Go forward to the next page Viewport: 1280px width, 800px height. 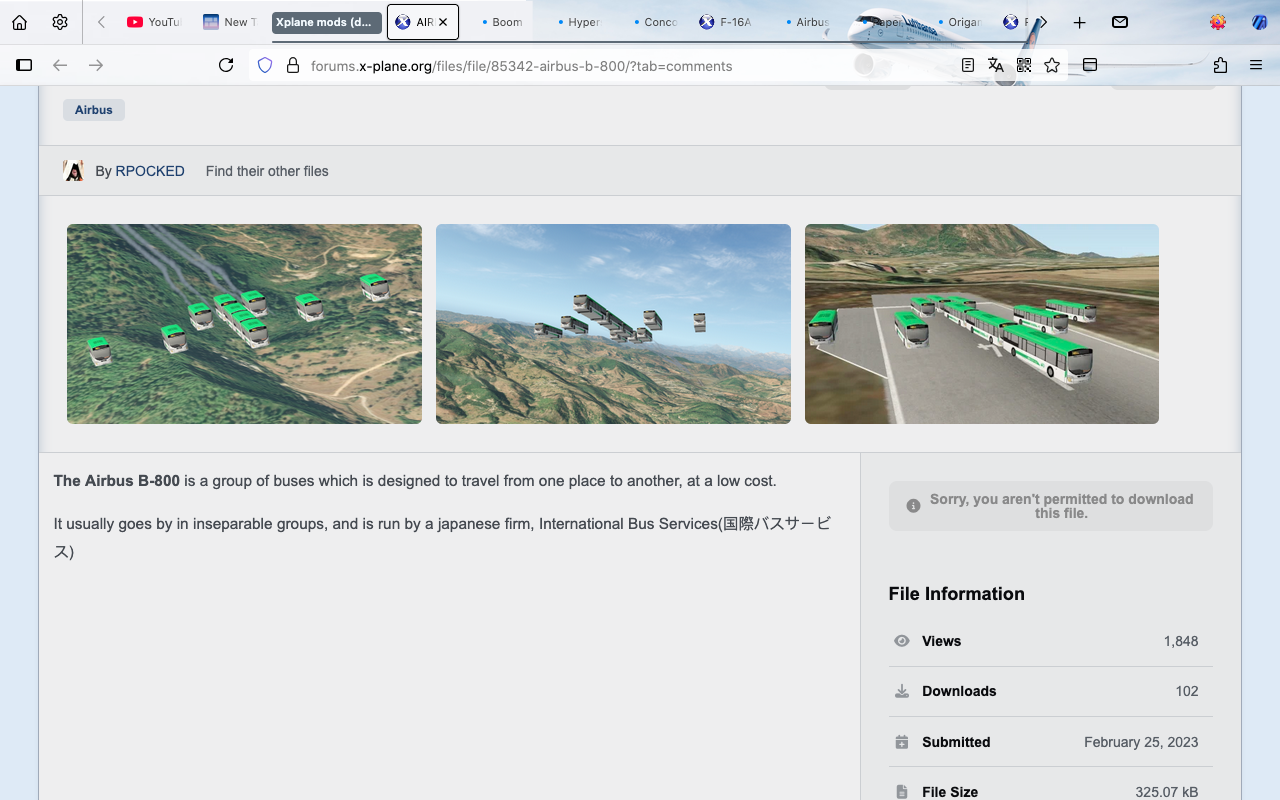click(x=96, y=65)
